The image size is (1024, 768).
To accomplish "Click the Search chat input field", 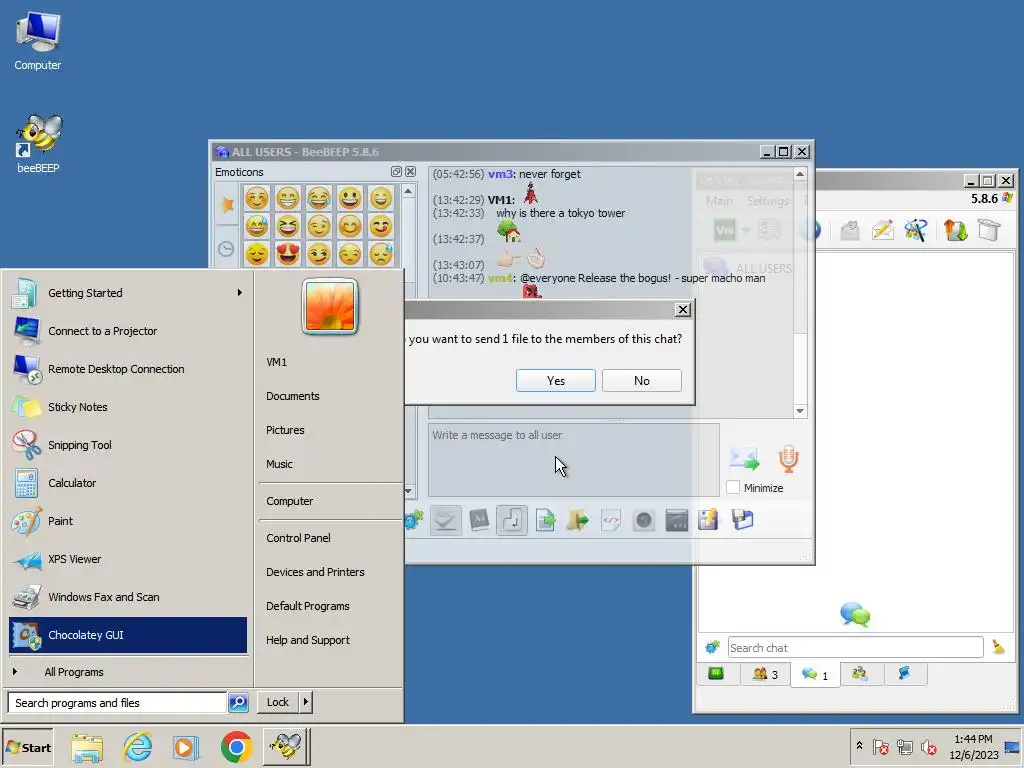I will 855,647.
